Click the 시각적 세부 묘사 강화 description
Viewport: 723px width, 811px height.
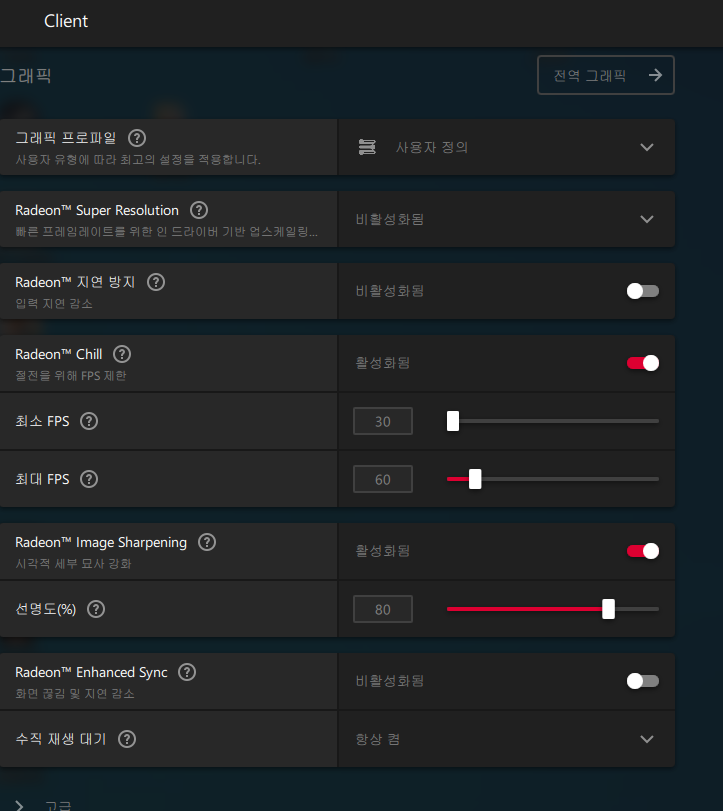73,563
